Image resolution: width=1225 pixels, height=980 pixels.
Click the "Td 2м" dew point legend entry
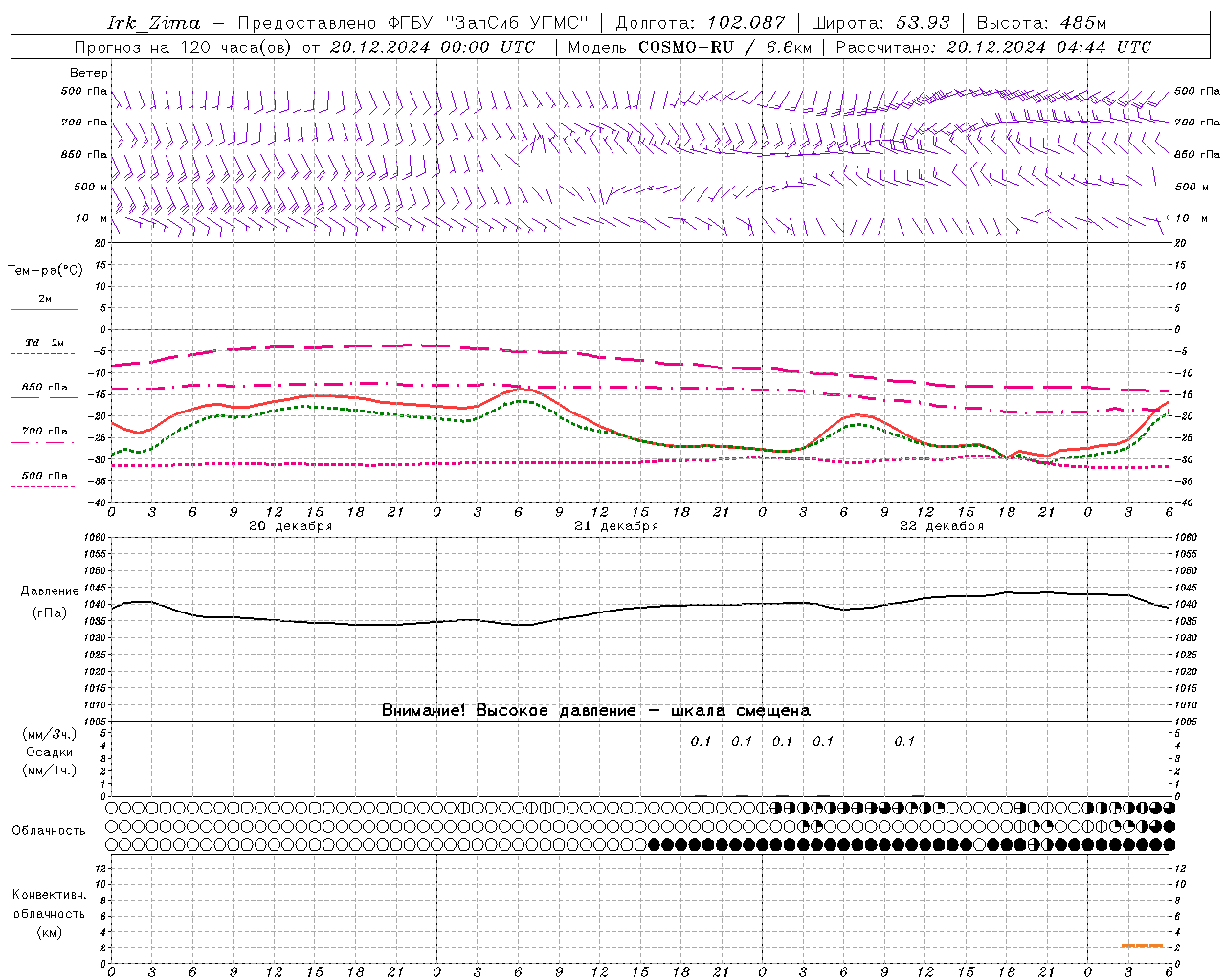(45, 343)
